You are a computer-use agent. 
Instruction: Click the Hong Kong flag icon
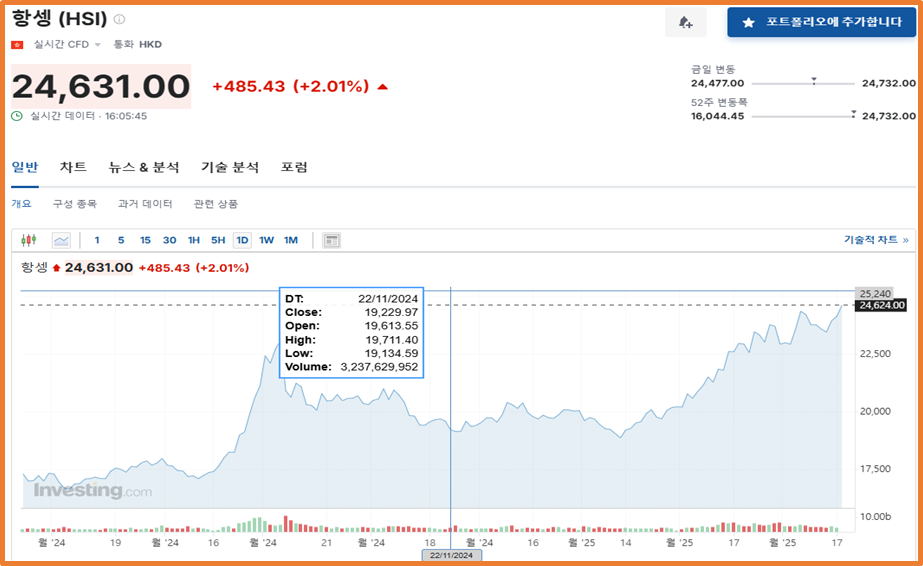coord(17,45)
